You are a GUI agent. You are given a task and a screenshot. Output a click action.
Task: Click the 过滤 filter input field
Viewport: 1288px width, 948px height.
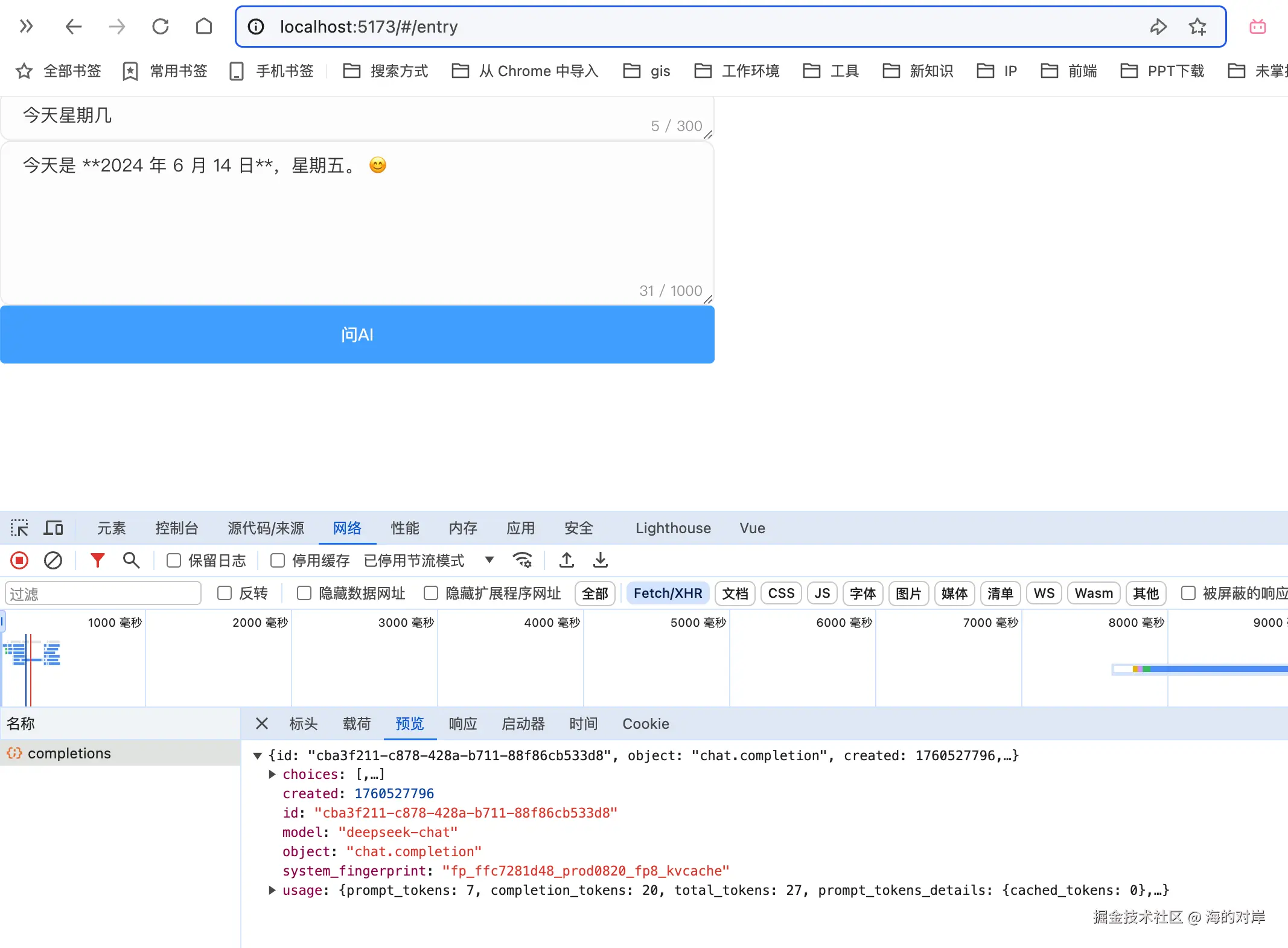[x=103, y=594]
